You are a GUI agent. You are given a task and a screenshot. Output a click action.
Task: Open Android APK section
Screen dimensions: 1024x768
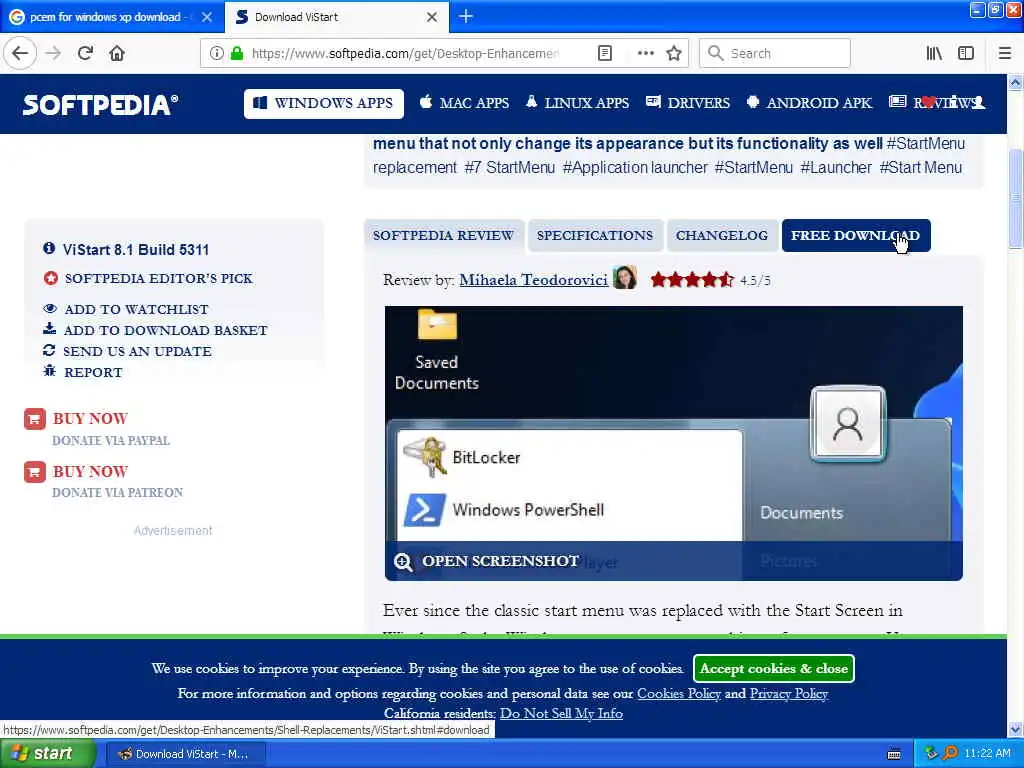(x=809, y=103)
